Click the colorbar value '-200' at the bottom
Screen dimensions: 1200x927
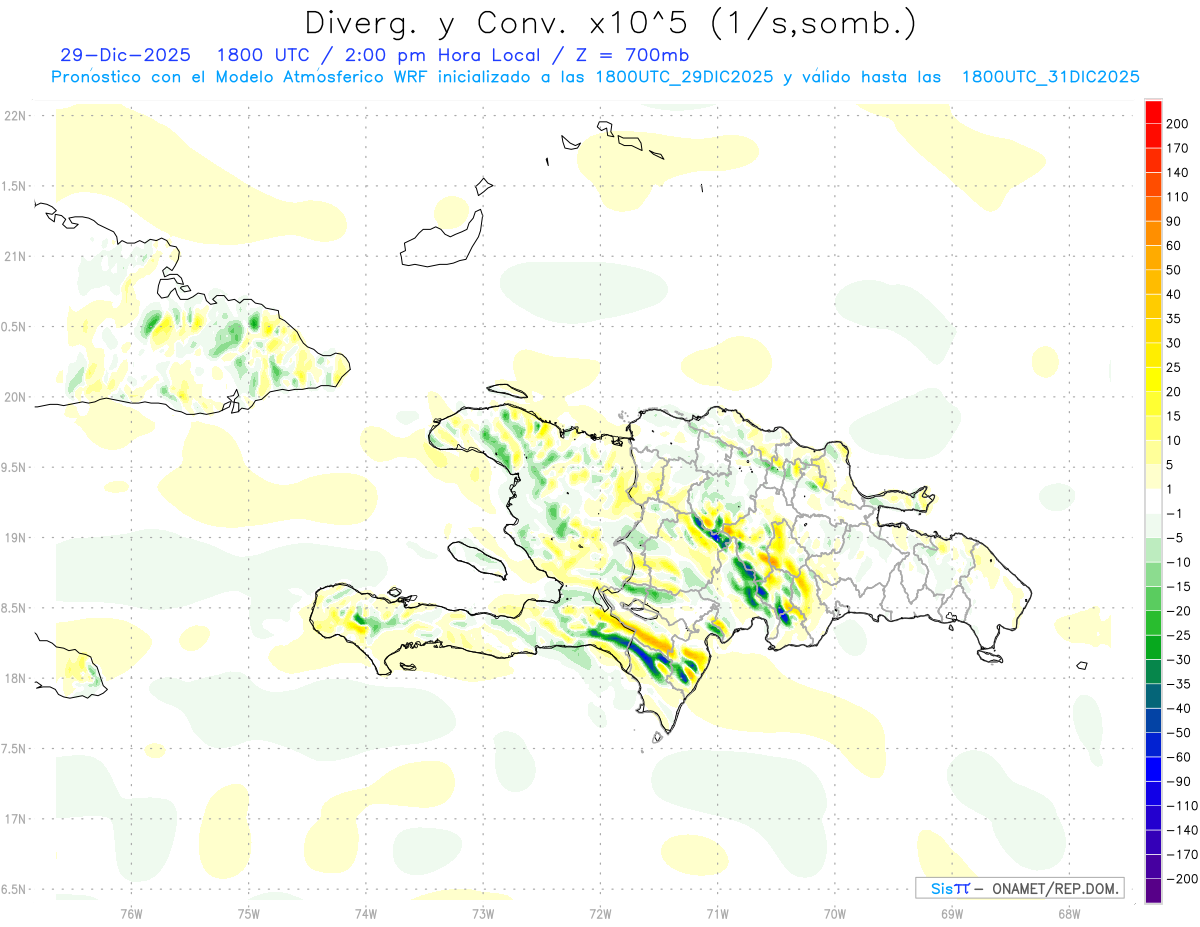pyautogui.click(x=1183, y=878)
